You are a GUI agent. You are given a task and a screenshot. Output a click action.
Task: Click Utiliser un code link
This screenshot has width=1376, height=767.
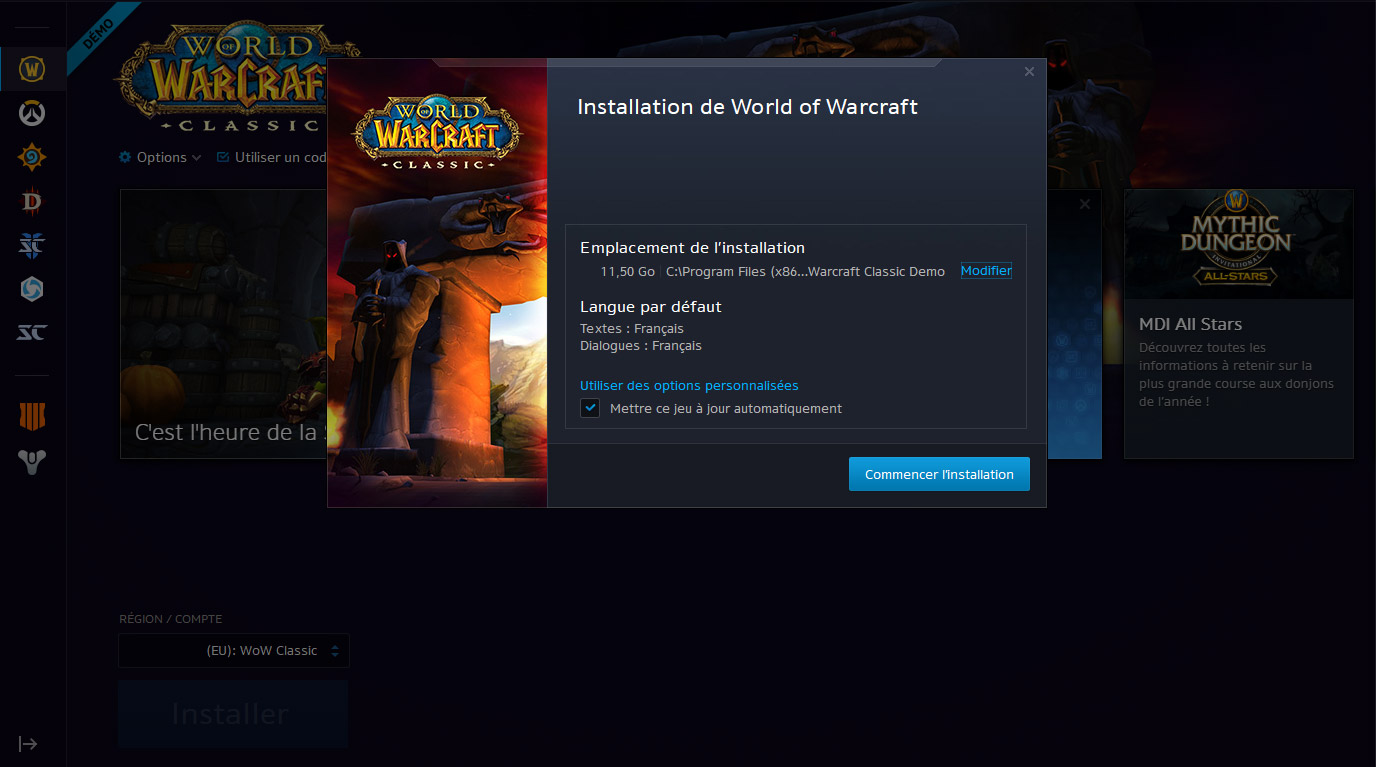click(x=272, y=157)
